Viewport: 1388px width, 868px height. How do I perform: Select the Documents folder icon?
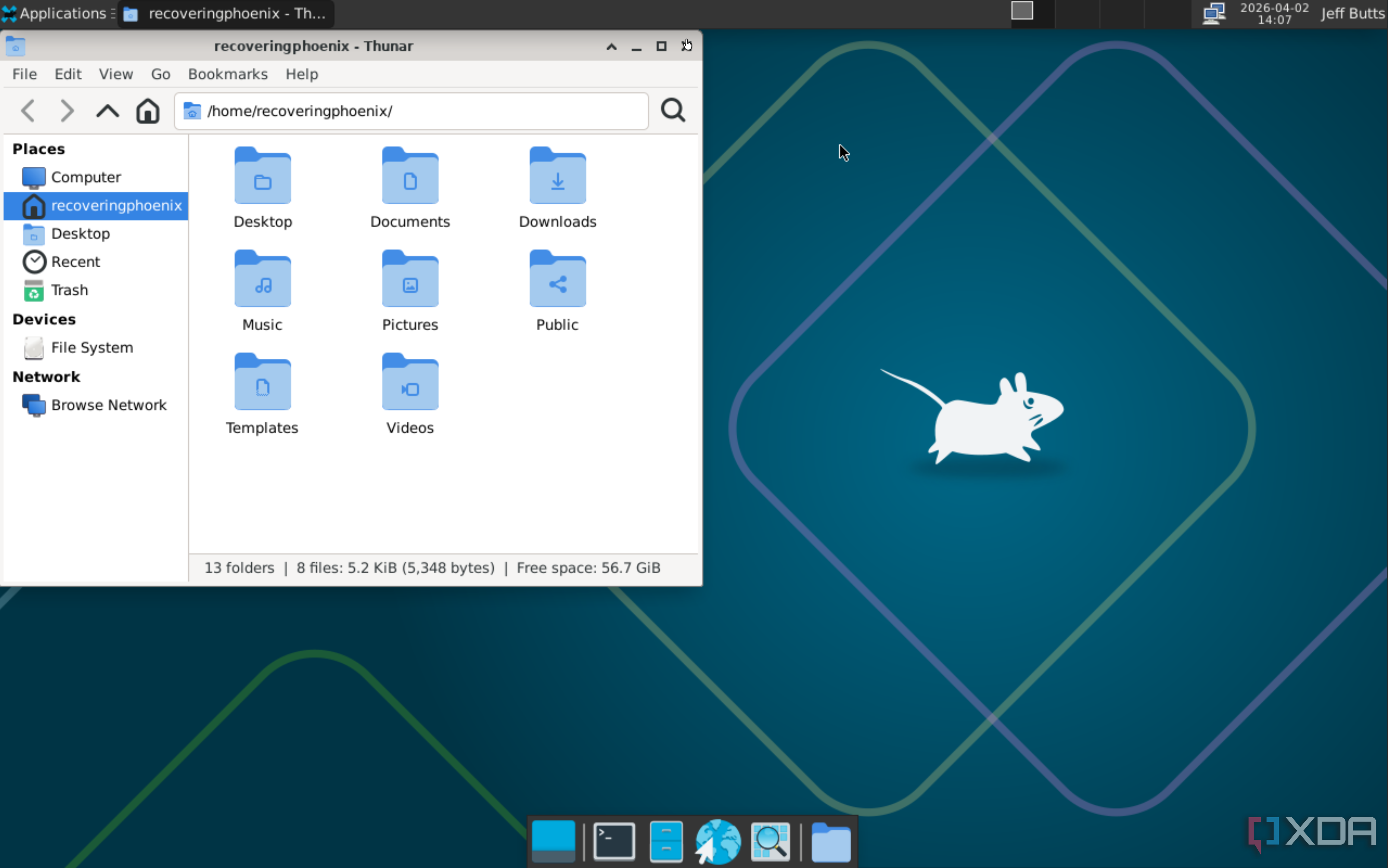[410, 176]
